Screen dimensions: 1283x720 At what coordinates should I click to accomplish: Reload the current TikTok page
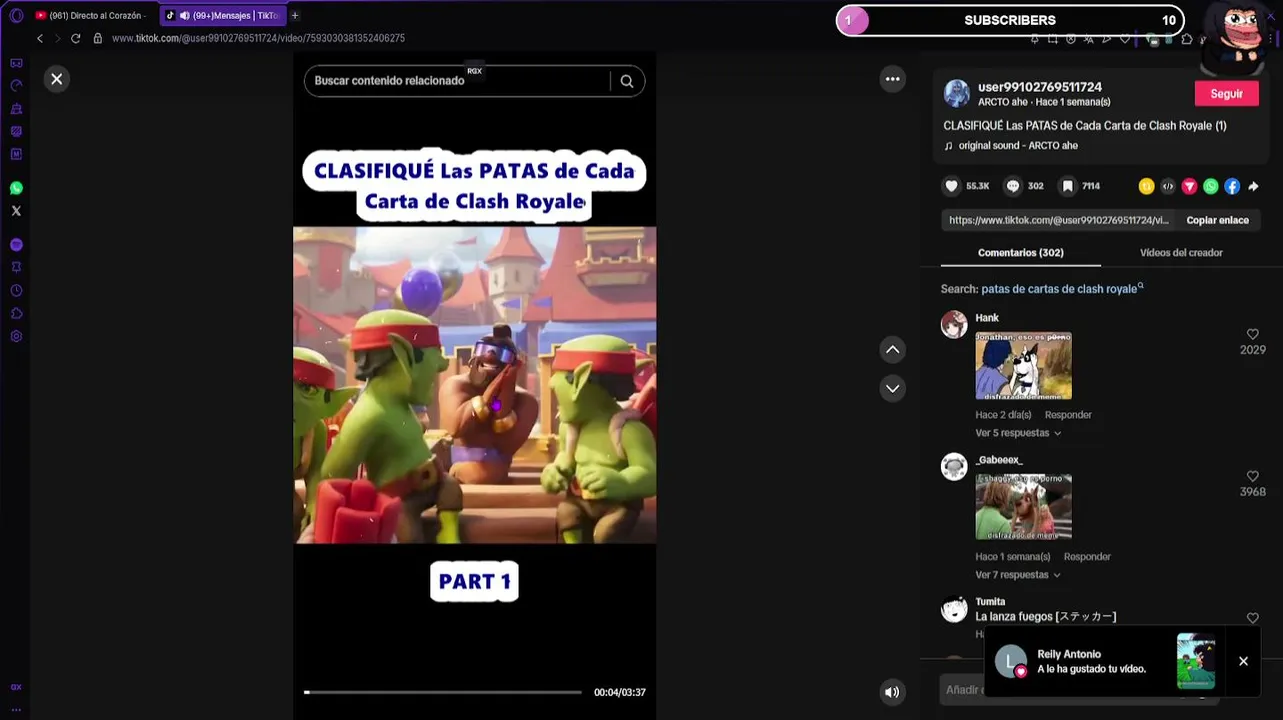click(75, 38)
